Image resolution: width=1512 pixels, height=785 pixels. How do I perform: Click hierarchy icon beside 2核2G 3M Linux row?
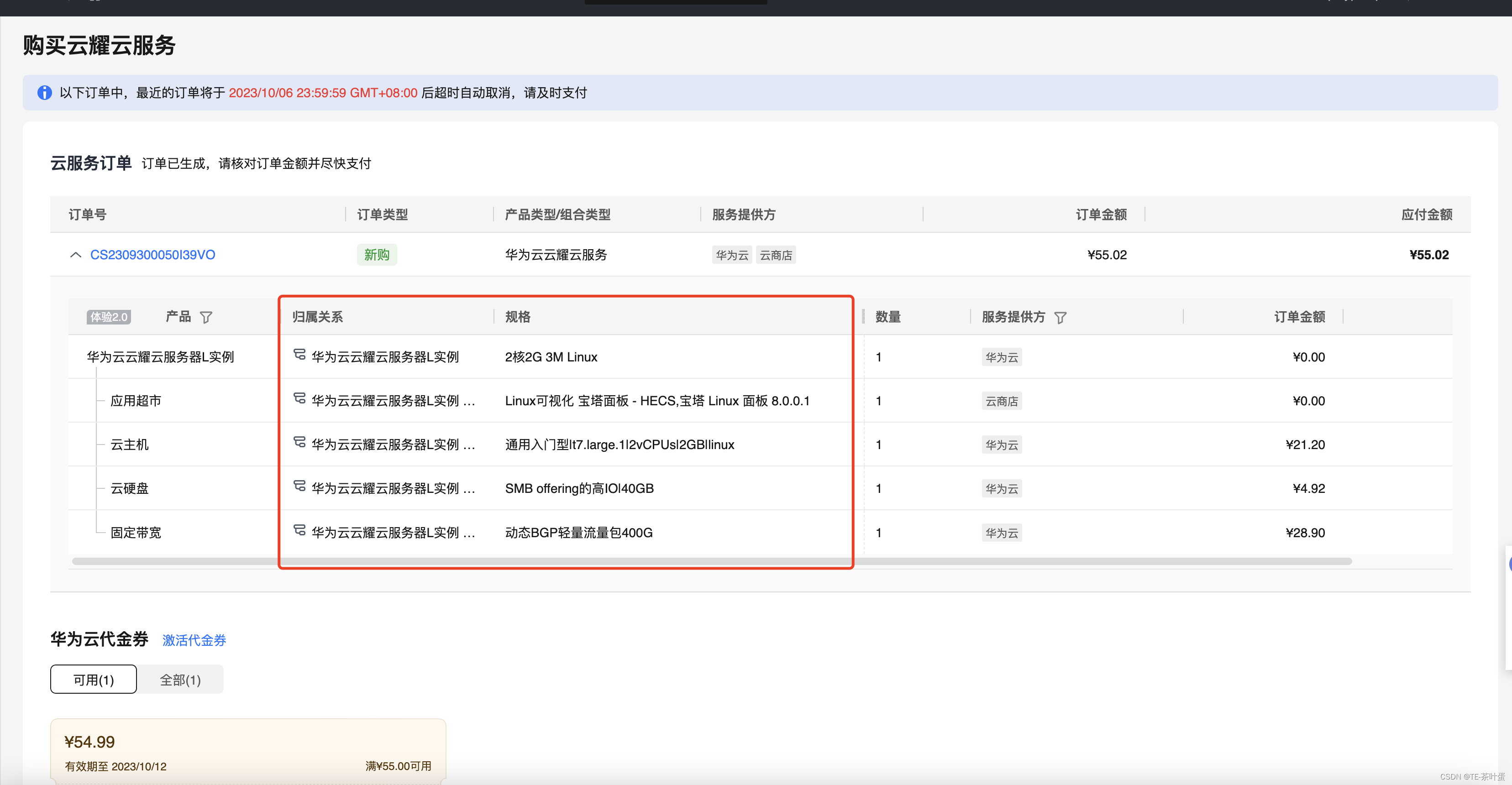299,354
